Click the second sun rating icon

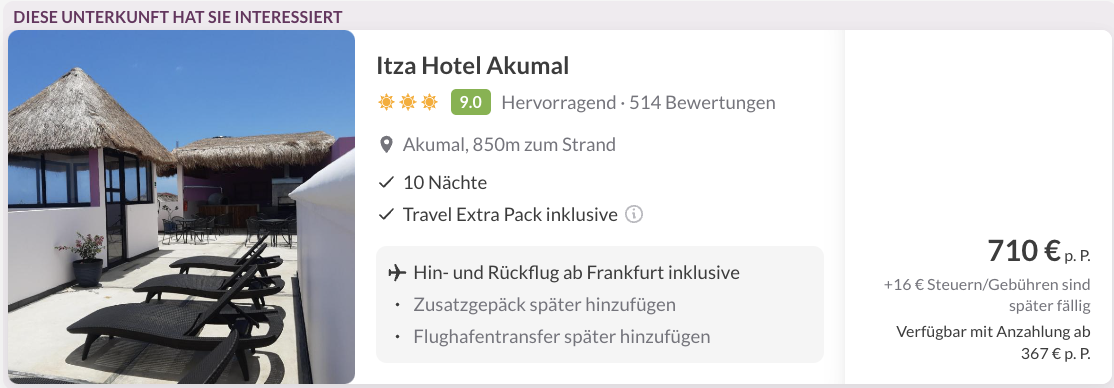tap(408, 103)
